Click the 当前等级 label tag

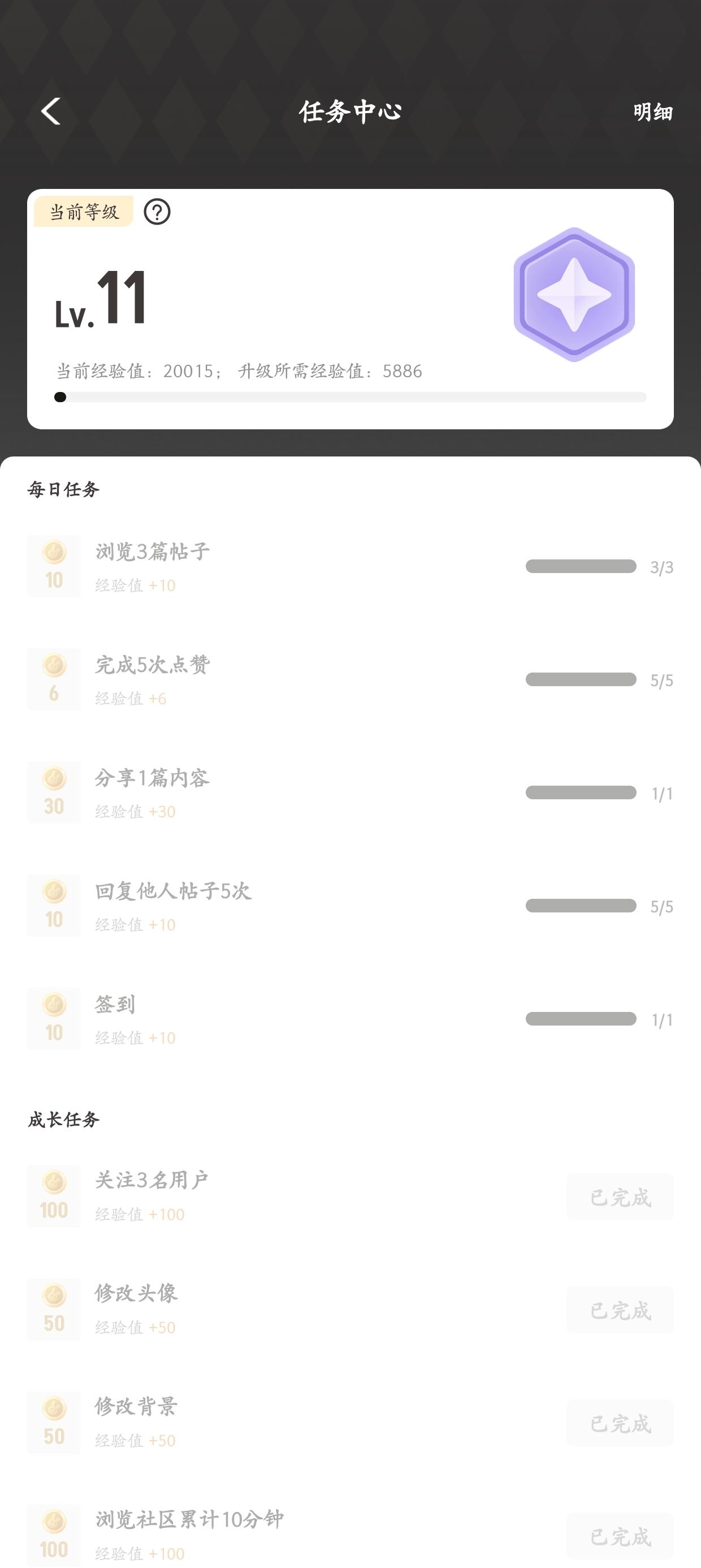[x=83, y=212]
